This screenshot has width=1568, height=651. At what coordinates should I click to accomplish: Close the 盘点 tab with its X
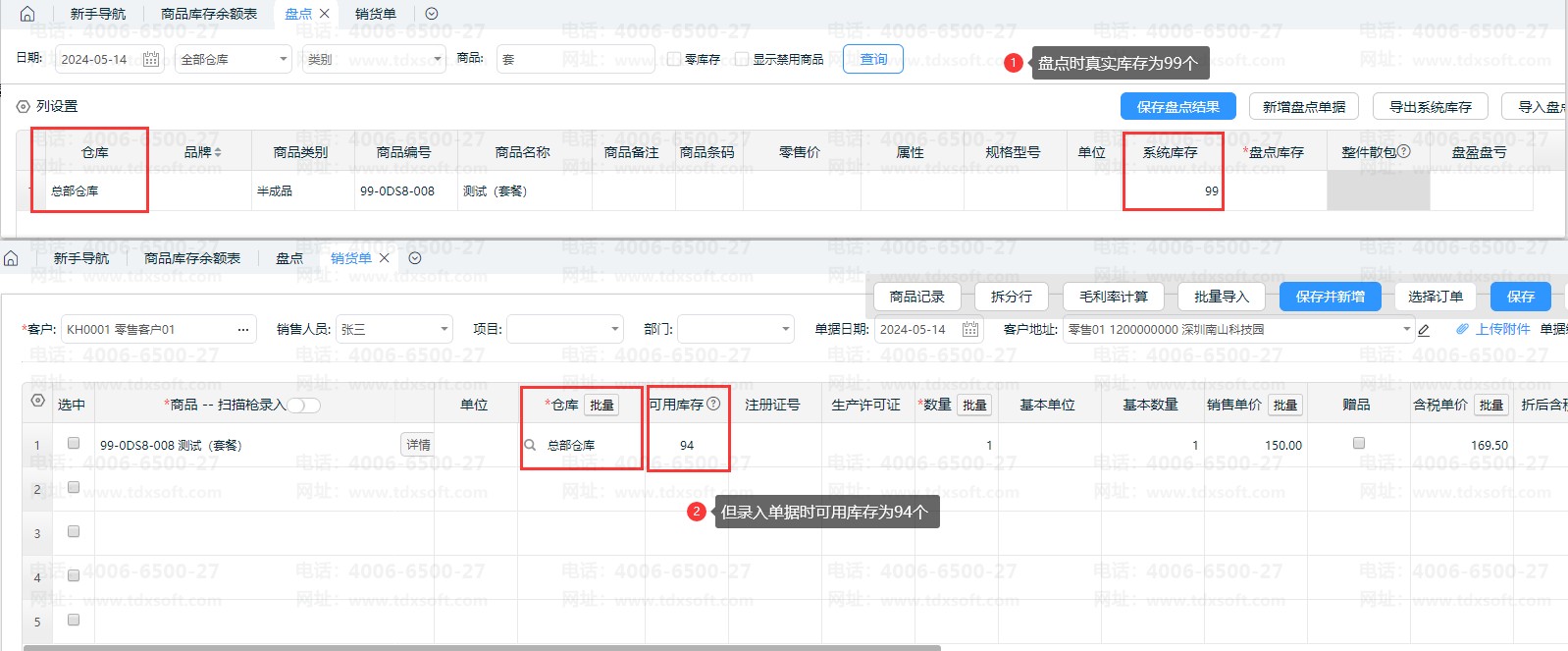(x=325, y=14)
